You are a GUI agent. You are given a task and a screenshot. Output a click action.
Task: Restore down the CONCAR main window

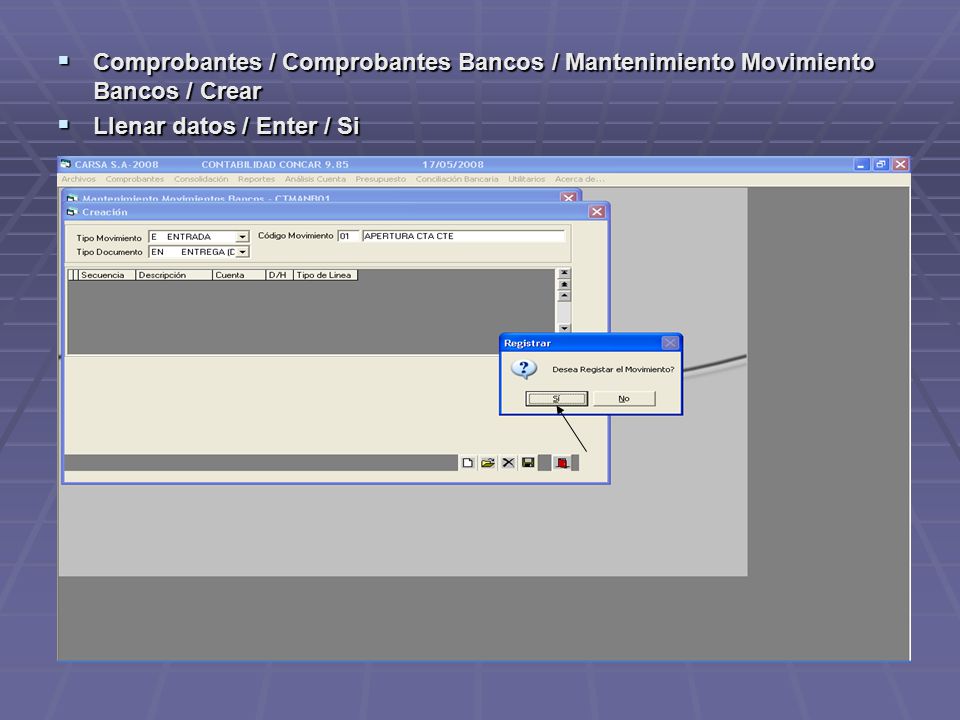click(x=881, y=164)
